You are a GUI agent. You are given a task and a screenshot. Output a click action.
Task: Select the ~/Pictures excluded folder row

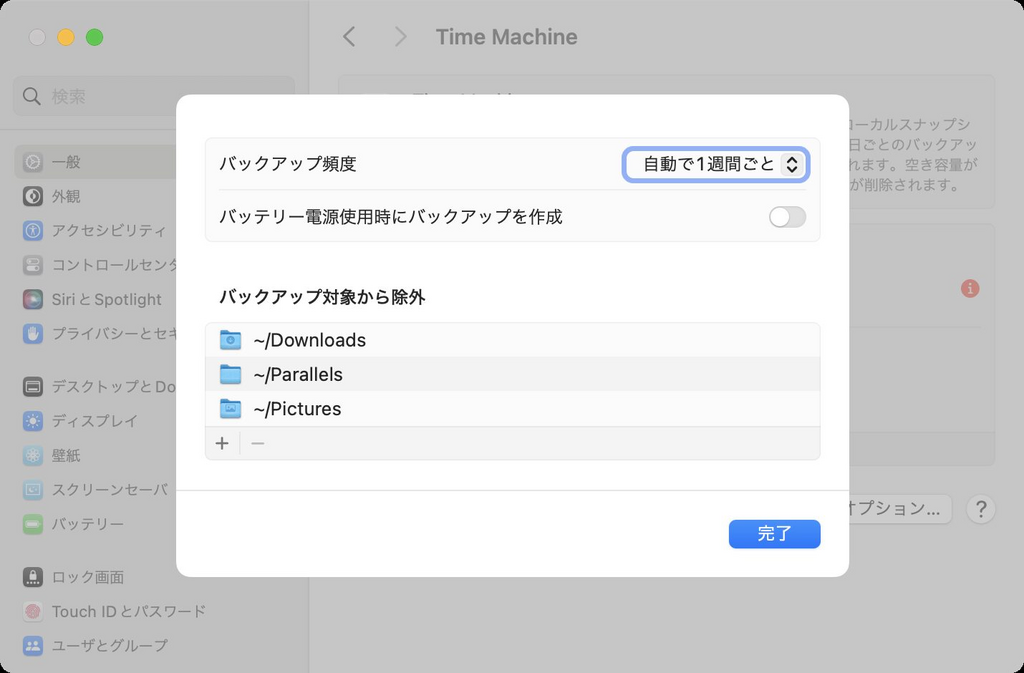(x=513, y=409)
